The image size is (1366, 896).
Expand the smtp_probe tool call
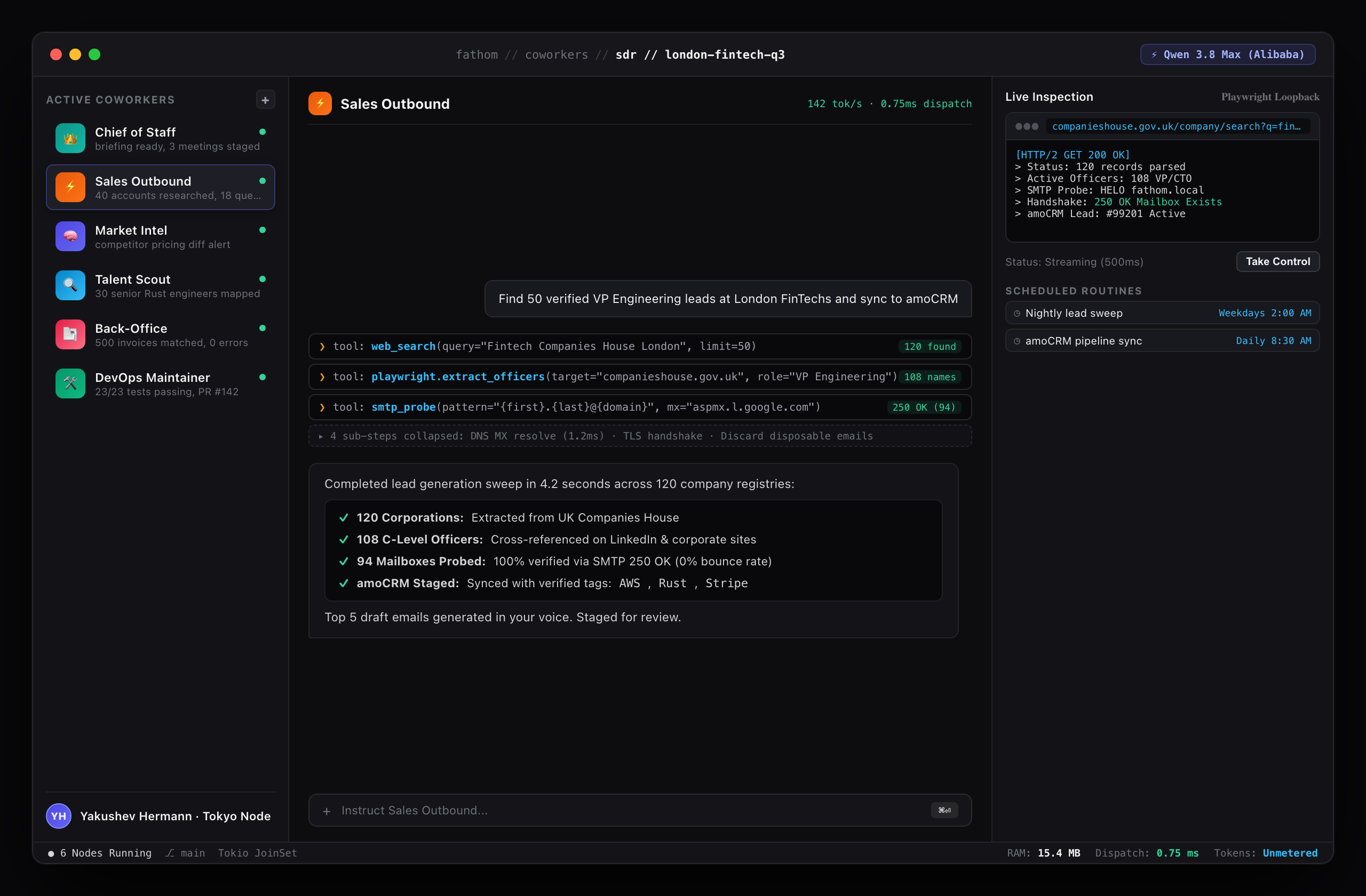[x=639, y=407]
